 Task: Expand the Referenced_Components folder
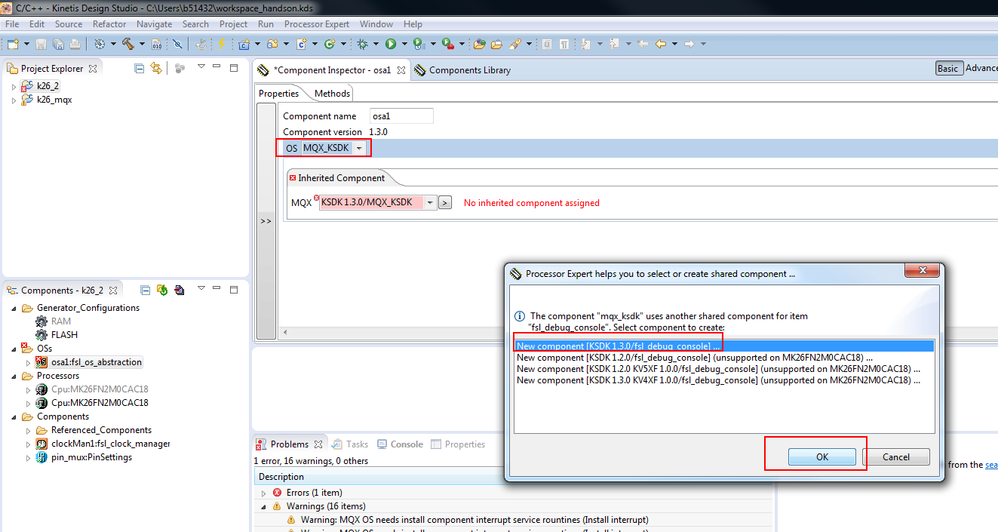[x=27, y=431]
